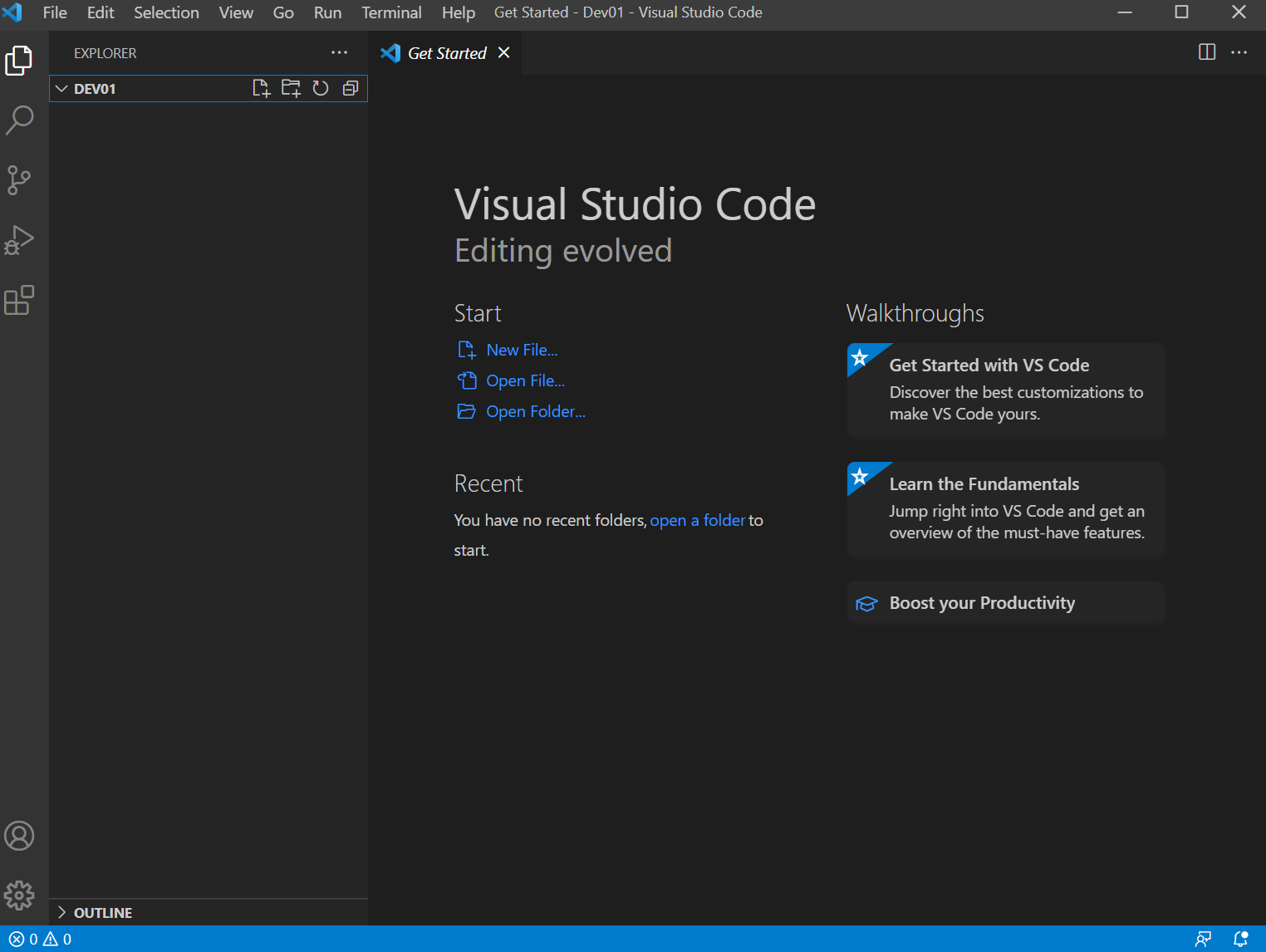Open the Learn the Fundamentals walkthrough
Screen dimensions: 1266x952
(1006, 509)
